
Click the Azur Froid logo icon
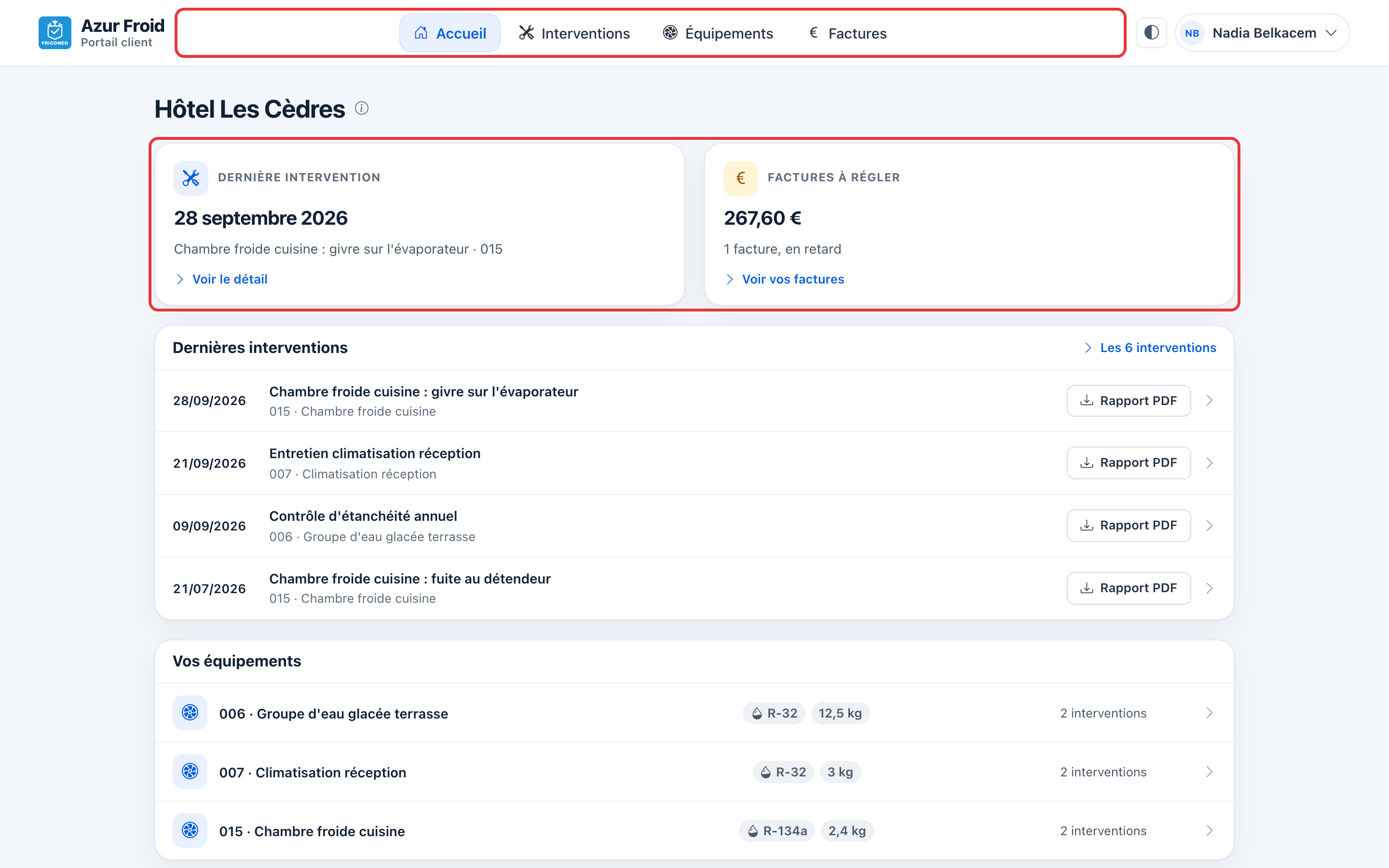coord(54,33)
